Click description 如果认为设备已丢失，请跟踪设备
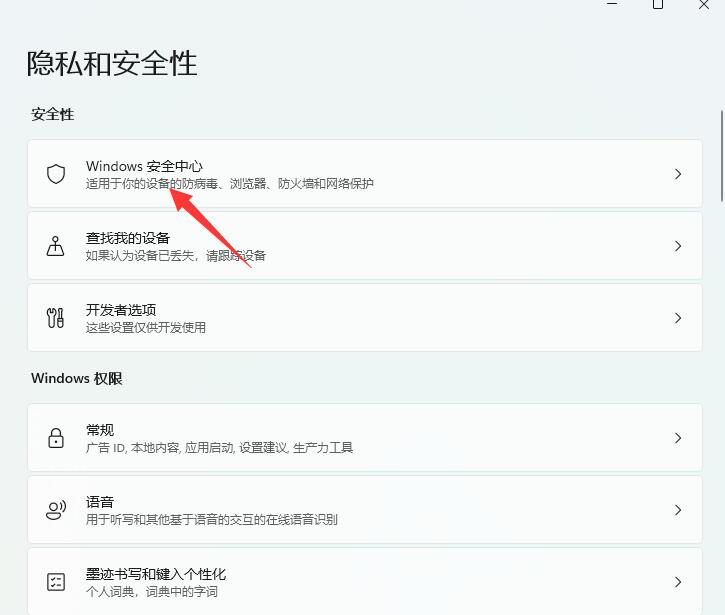This screenshot has height=615, width=725. pos(176,256)
